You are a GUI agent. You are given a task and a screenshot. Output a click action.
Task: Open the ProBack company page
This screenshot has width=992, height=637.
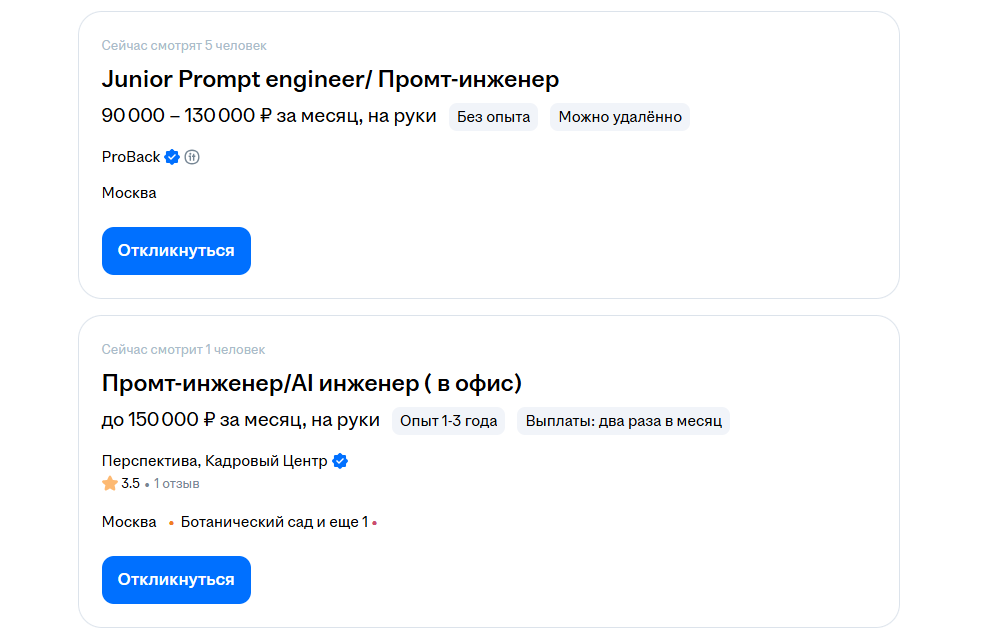(129, 156)
